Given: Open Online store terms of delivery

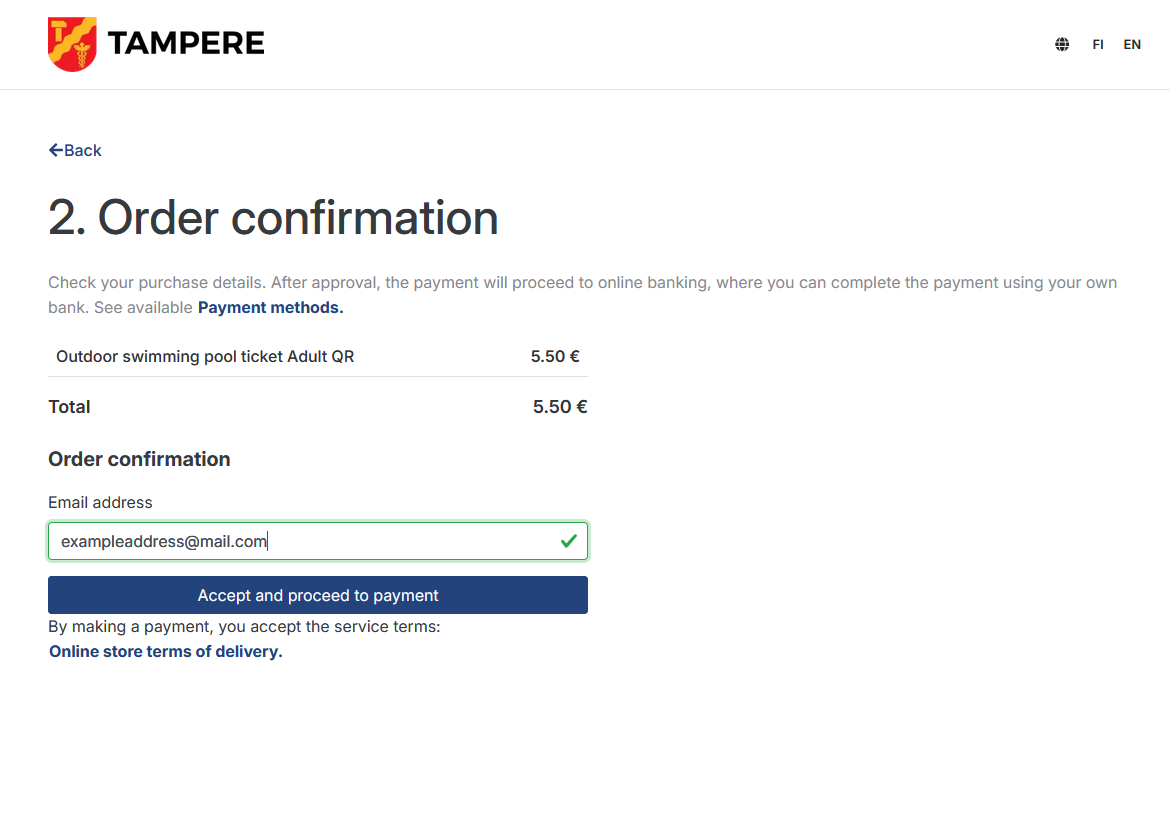Looking at the screenshot, I should coord(166,652).
